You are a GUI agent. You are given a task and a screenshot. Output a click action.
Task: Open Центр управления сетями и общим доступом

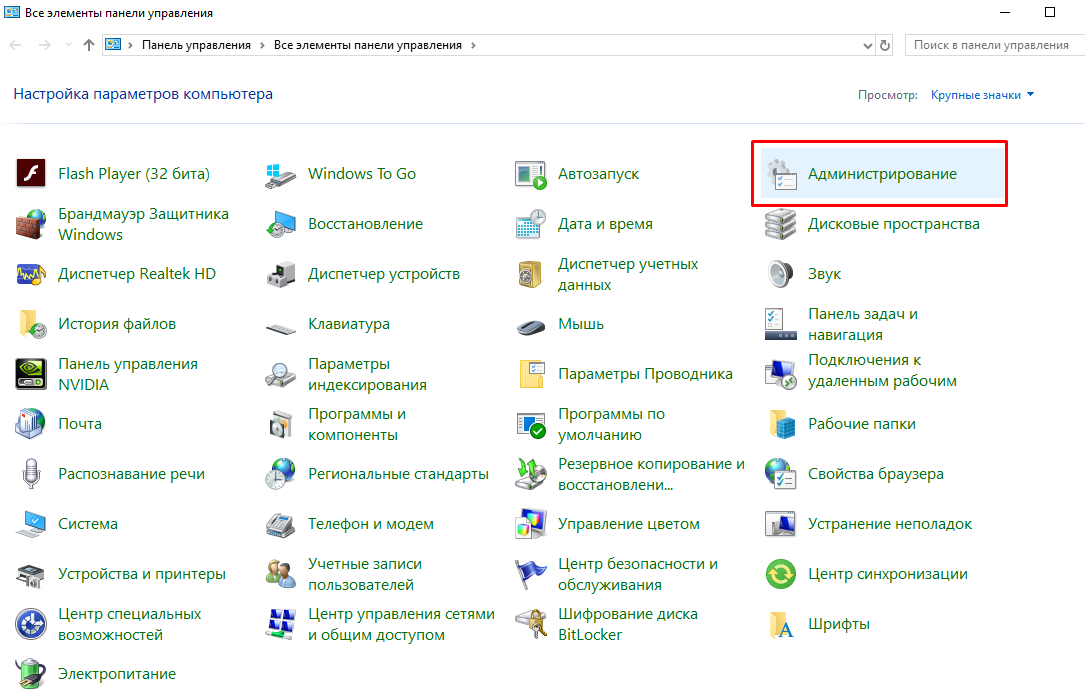click(x=401, y=624)
